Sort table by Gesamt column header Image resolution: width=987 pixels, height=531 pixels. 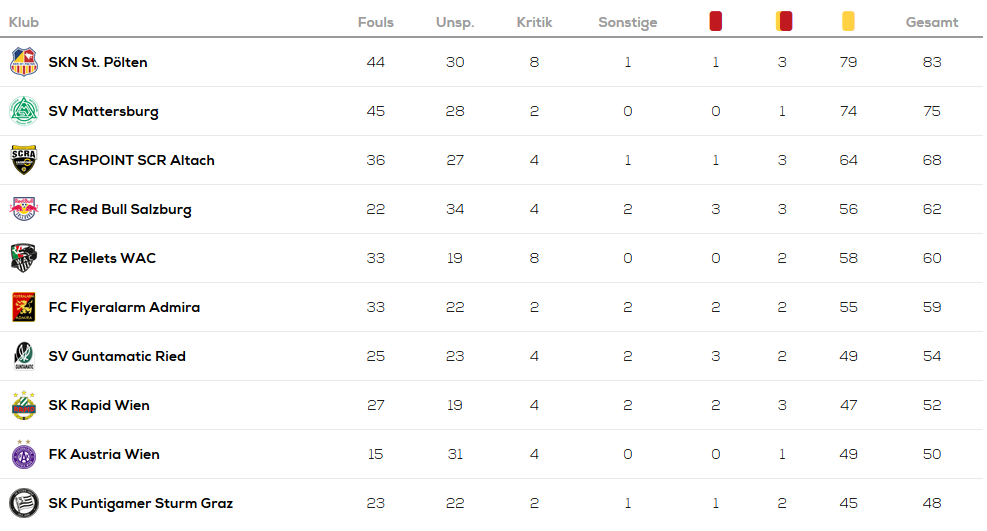click(x=932, y=22)
